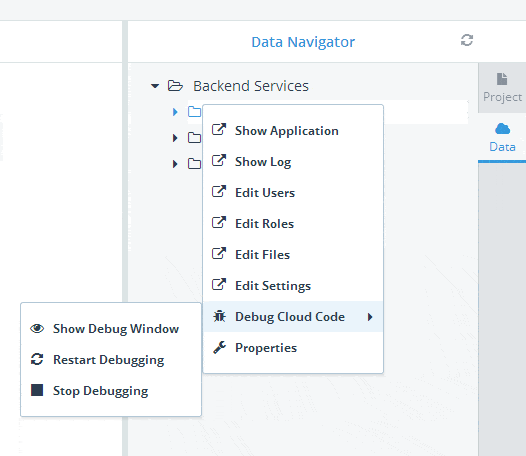
Task: Switch to the Project tab
Action: [x=502, y=88]
